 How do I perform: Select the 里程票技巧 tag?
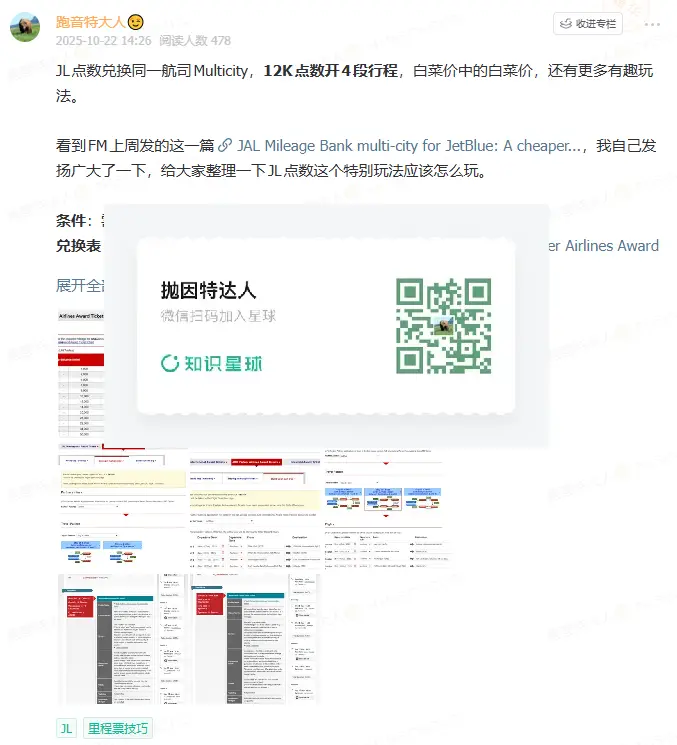click(118, 729)
